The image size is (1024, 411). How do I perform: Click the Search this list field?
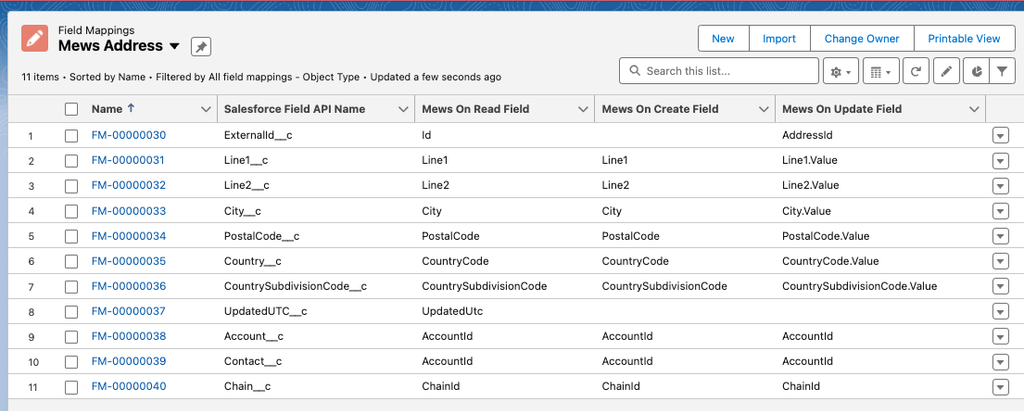pos(719,71)
